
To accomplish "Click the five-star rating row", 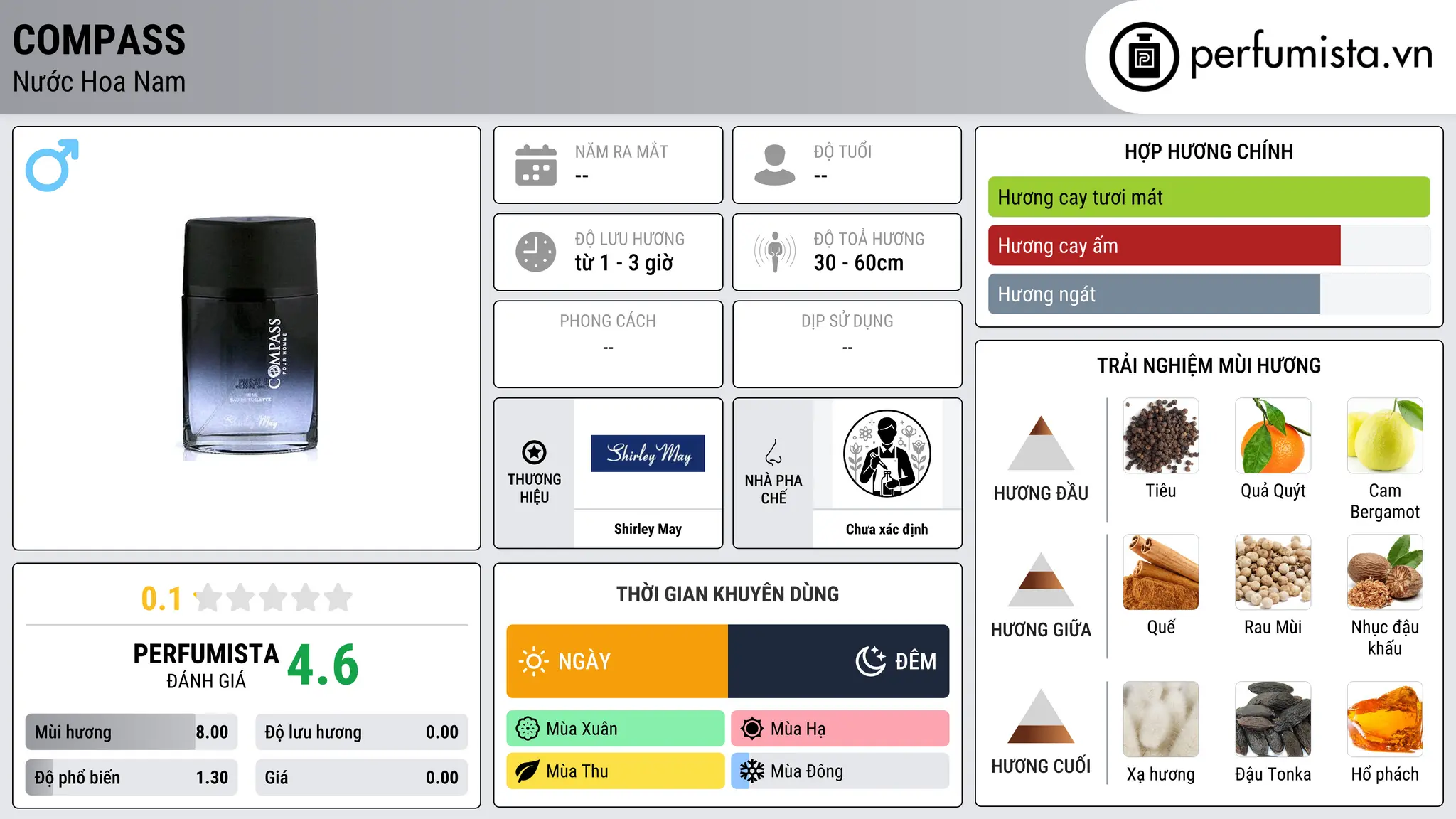I will point(274,598).
